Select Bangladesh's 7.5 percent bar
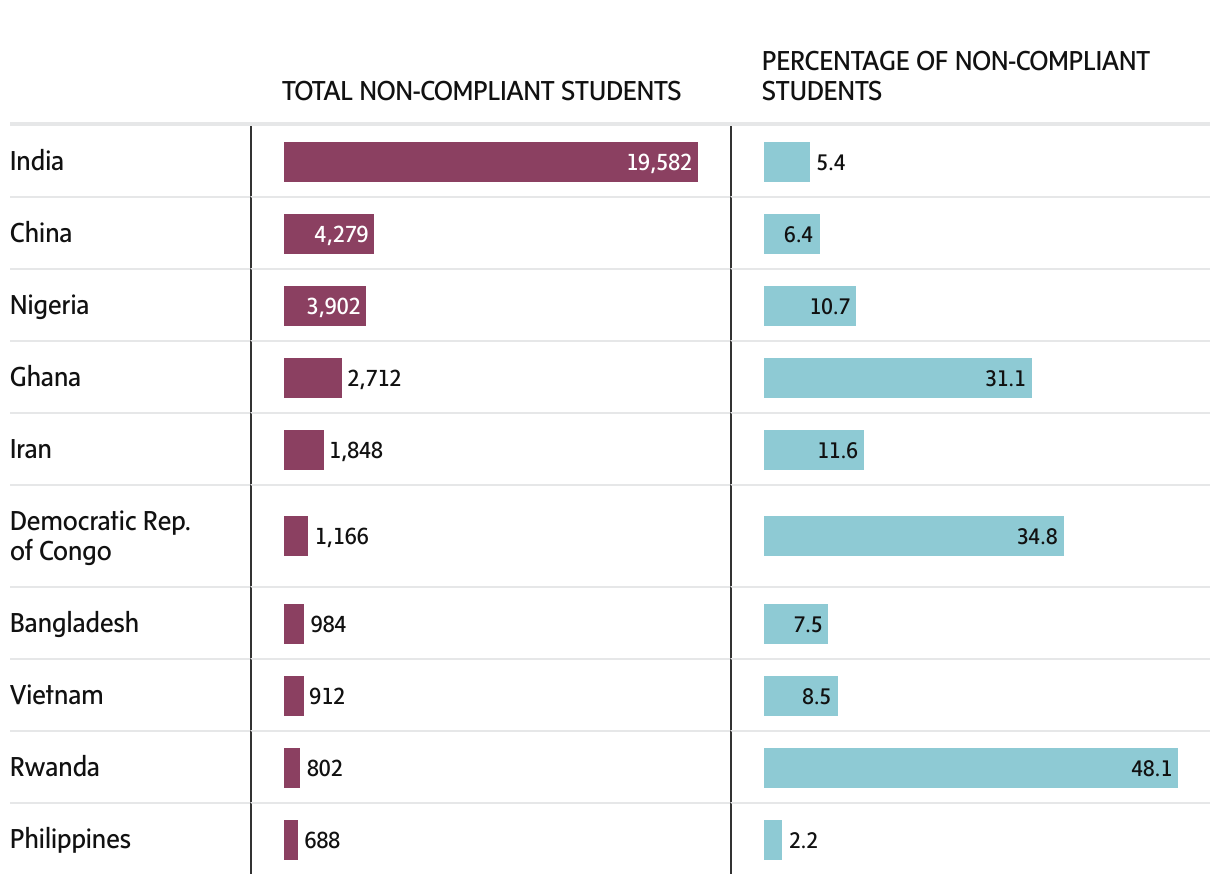 [x=795, y=624]
